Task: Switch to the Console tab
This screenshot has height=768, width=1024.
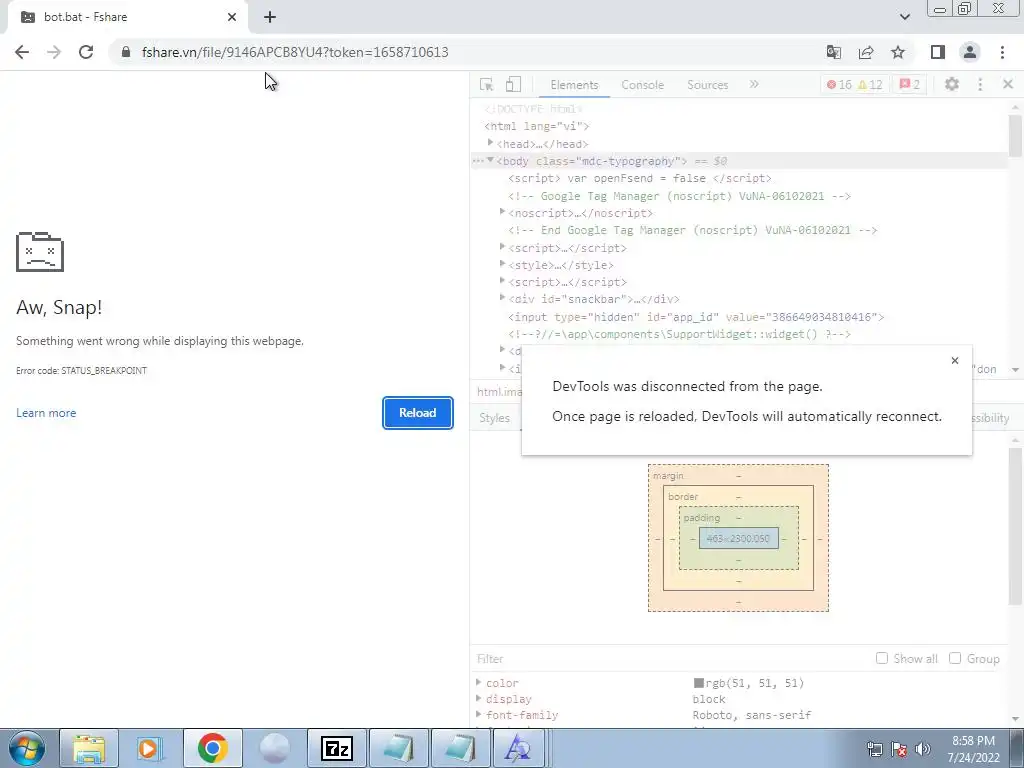Action: point(643,85)
